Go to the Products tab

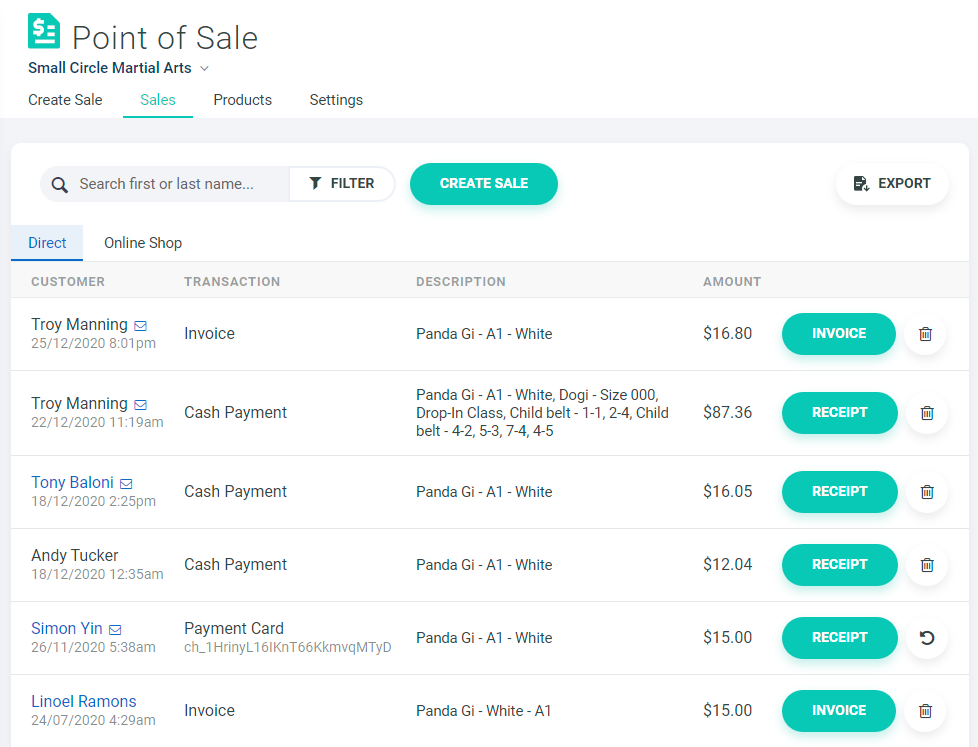[242, 100]
